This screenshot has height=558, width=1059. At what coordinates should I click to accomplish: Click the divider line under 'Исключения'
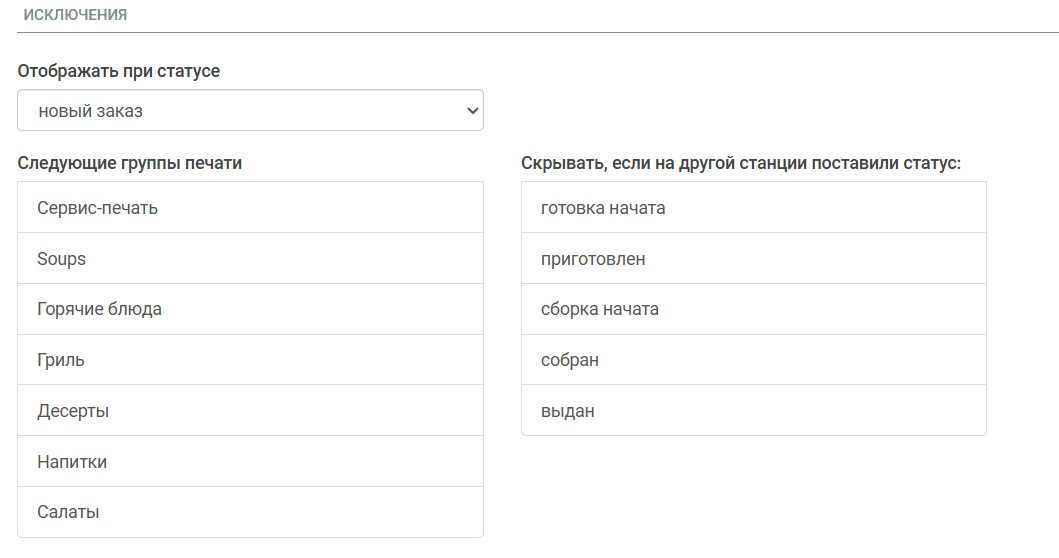(x=537, y=33)
